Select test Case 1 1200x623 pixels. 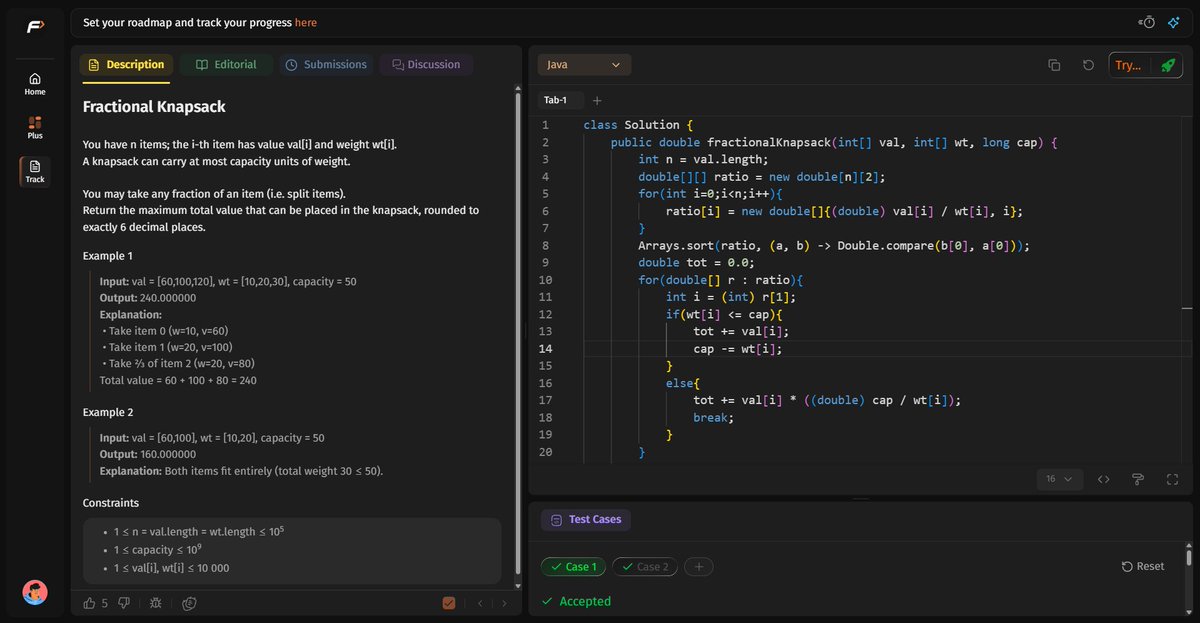(572, 567)
